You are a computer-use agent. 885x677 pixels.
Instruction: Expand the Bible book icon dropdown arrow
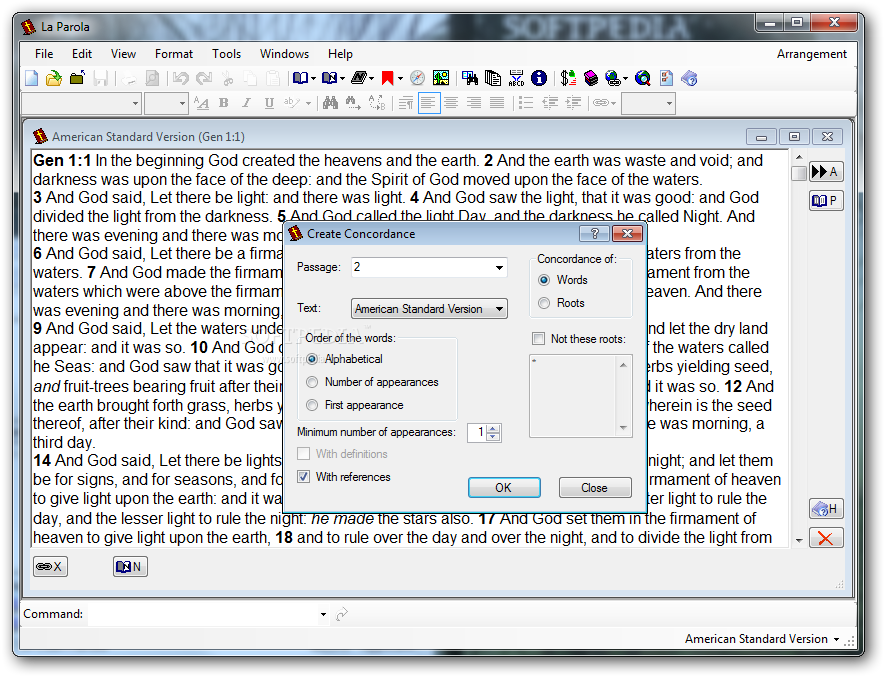coord(314,78)
